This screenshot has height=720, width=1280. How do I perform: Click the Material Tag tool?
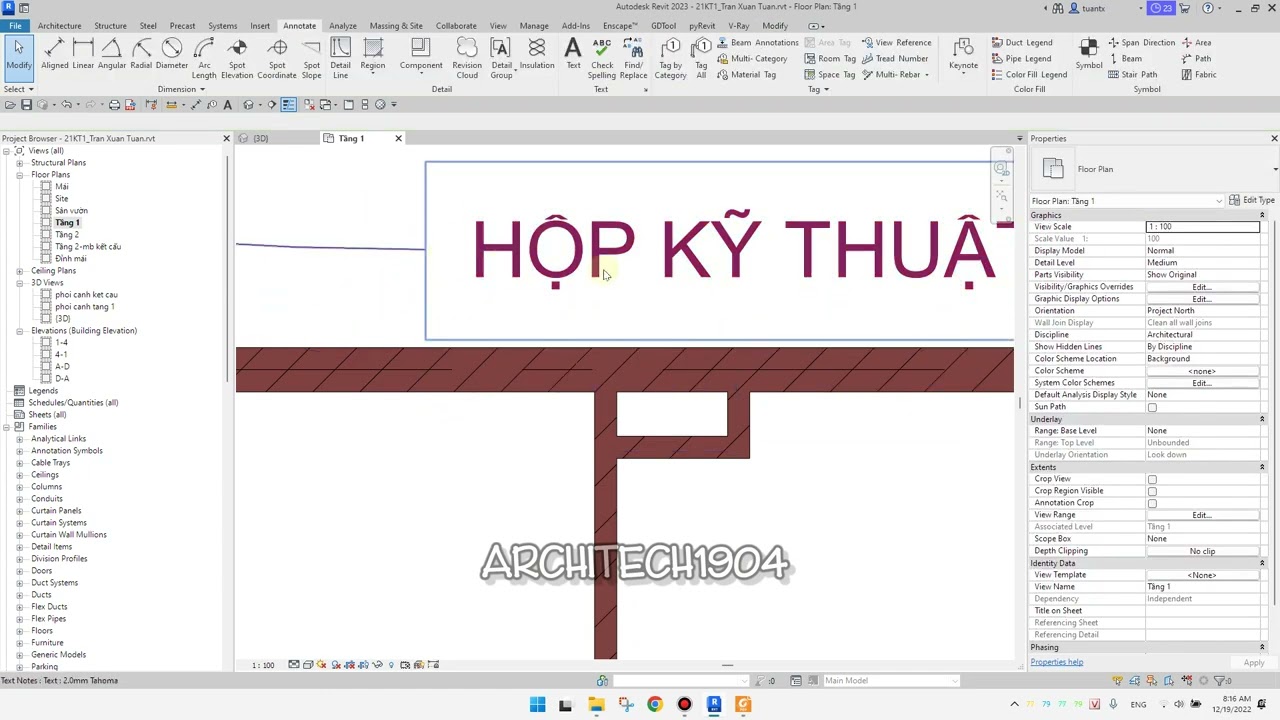click(x=746, y=74)
